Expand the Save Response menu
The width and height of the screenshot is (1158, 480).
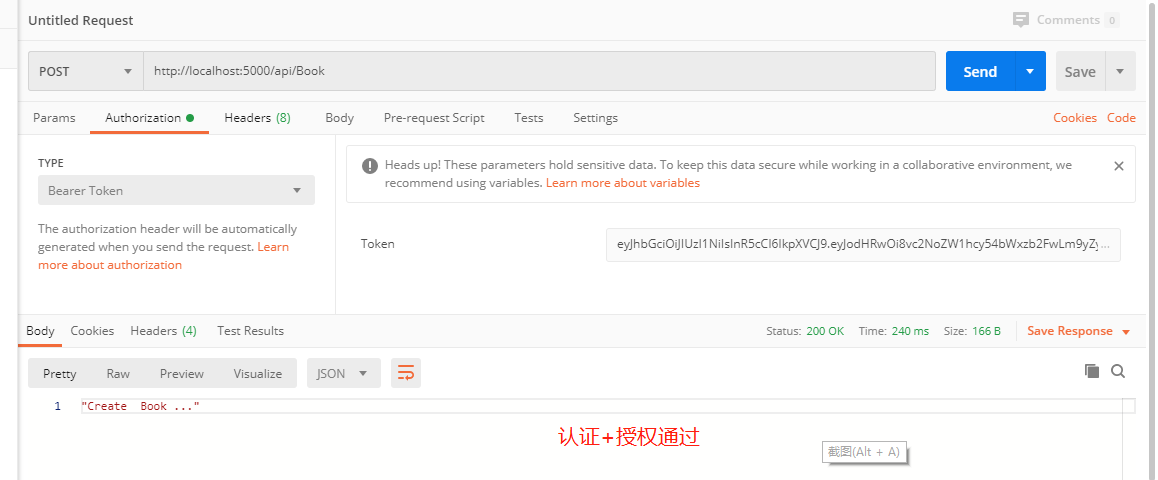click(1078, 331)
